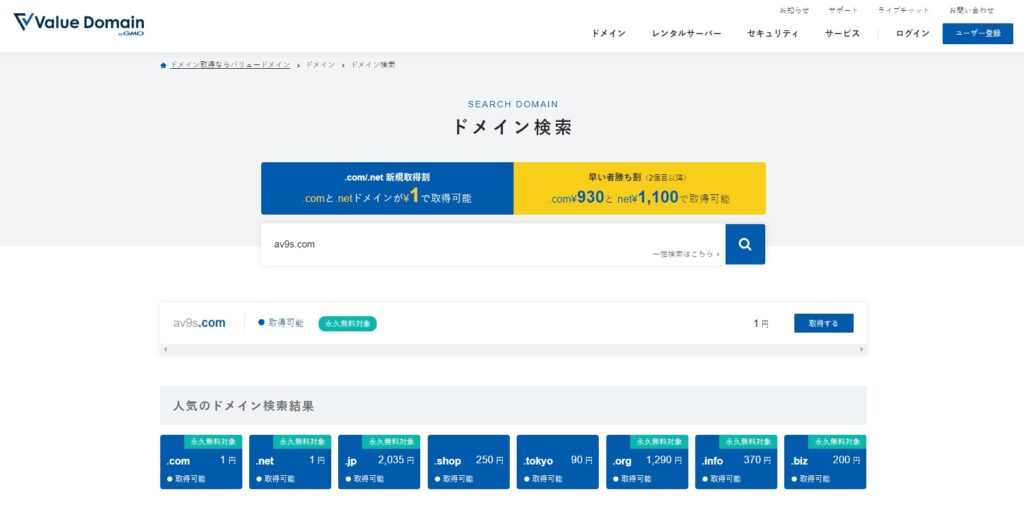
Task: Click the av9s.com result domain name
Action: (x=199, y=323)
